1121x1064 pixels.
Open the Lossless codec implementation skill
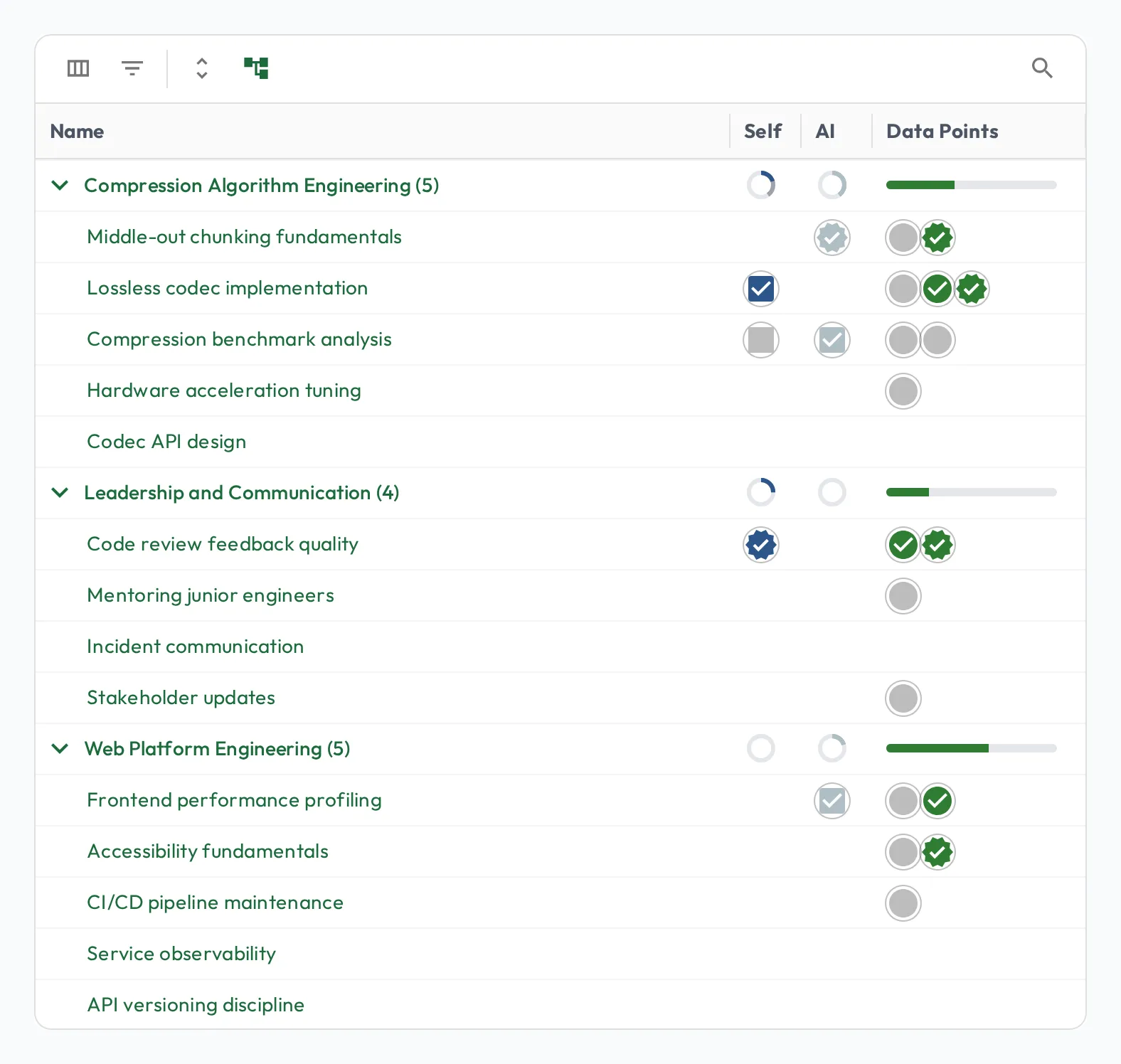228,288
